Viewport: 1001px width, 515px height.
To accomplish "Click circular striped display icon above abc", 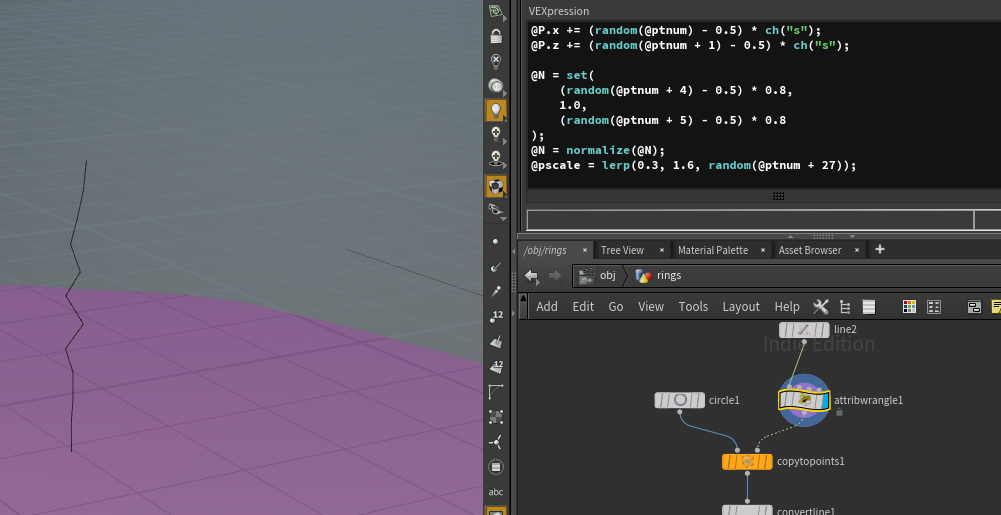I will [x=496, y=466].
